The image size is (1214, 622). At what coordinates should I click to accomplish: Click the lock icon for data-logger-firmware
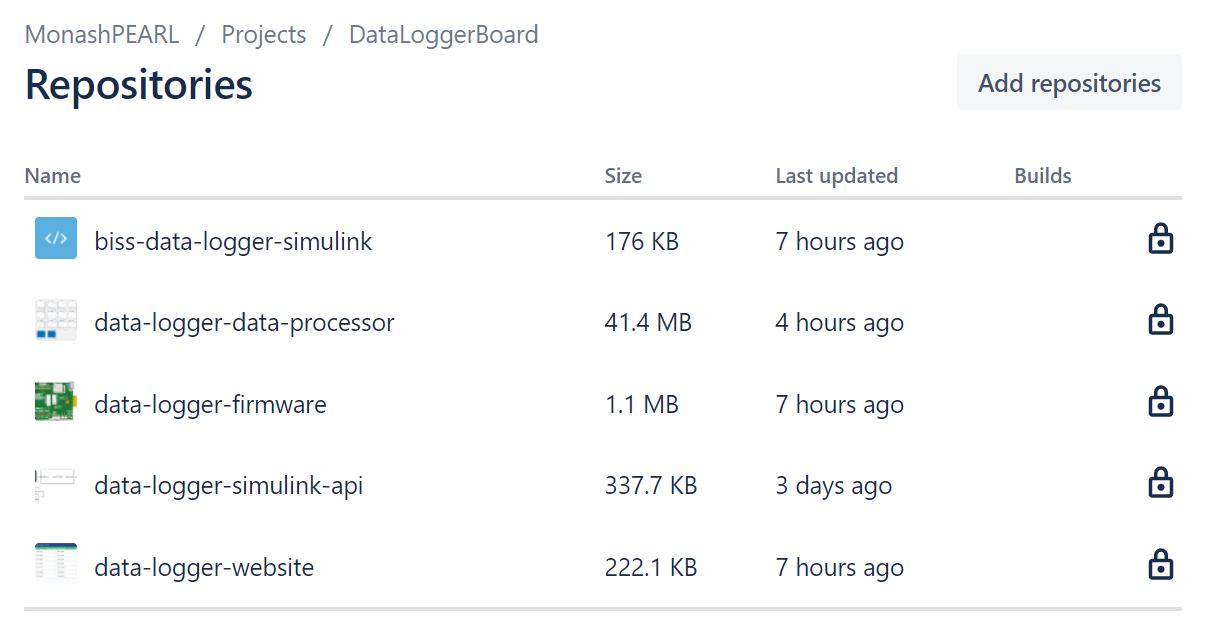tap(1160, 402)
